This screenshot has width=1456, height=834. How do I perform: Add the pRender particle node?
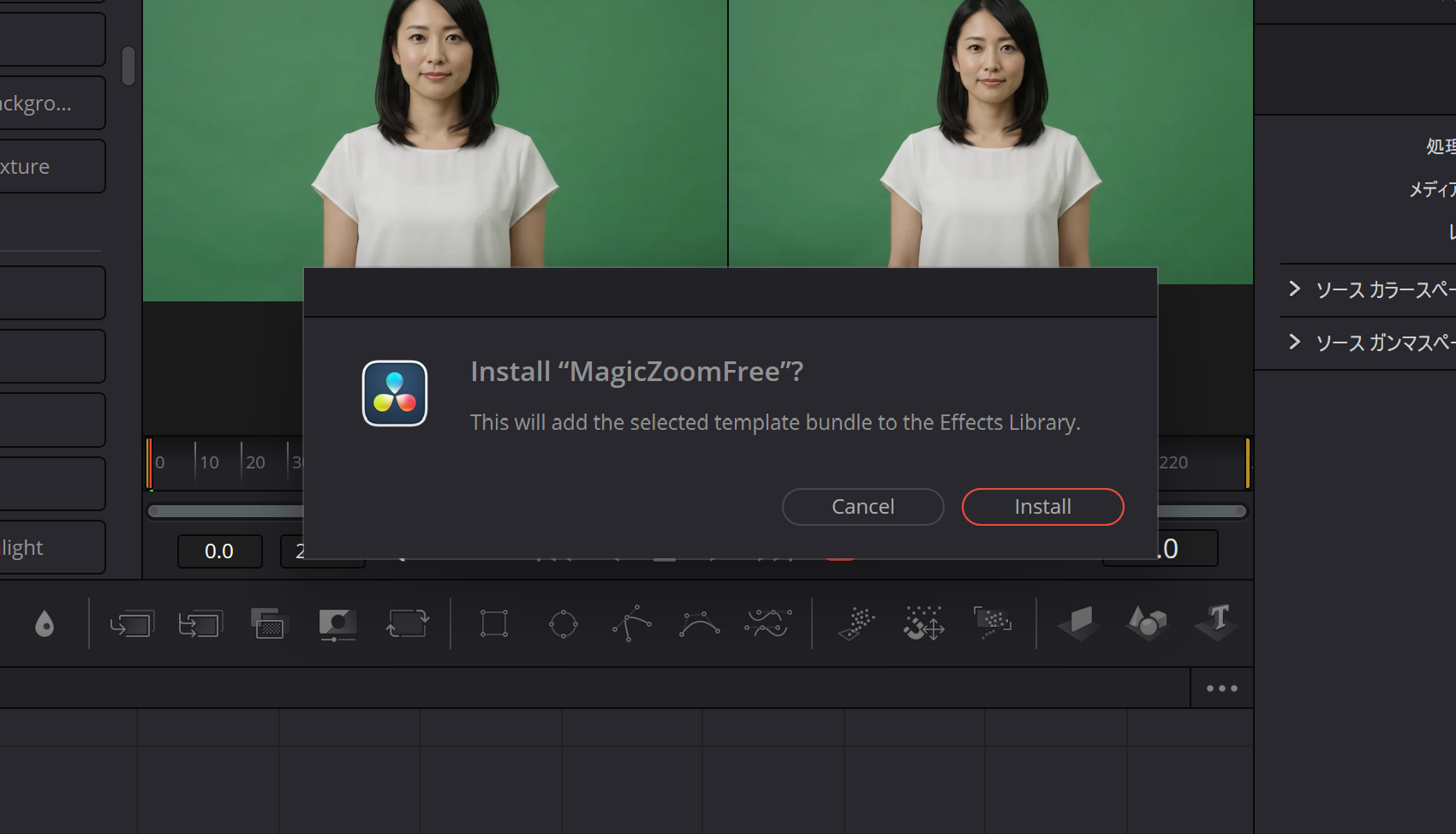[x=993, y=623]
